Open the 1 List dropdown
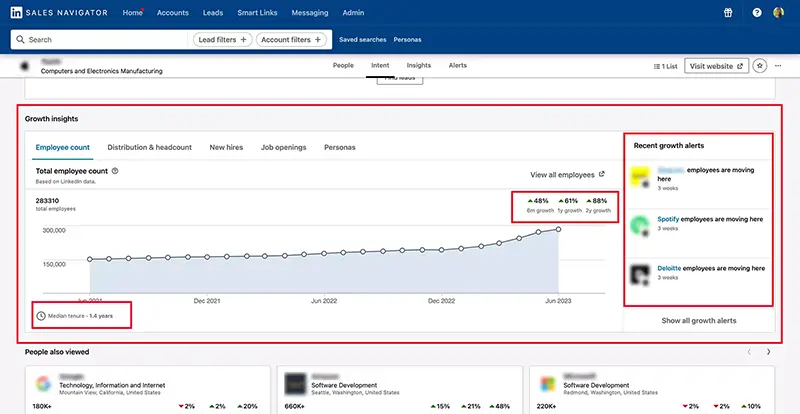 click(665, 66)
